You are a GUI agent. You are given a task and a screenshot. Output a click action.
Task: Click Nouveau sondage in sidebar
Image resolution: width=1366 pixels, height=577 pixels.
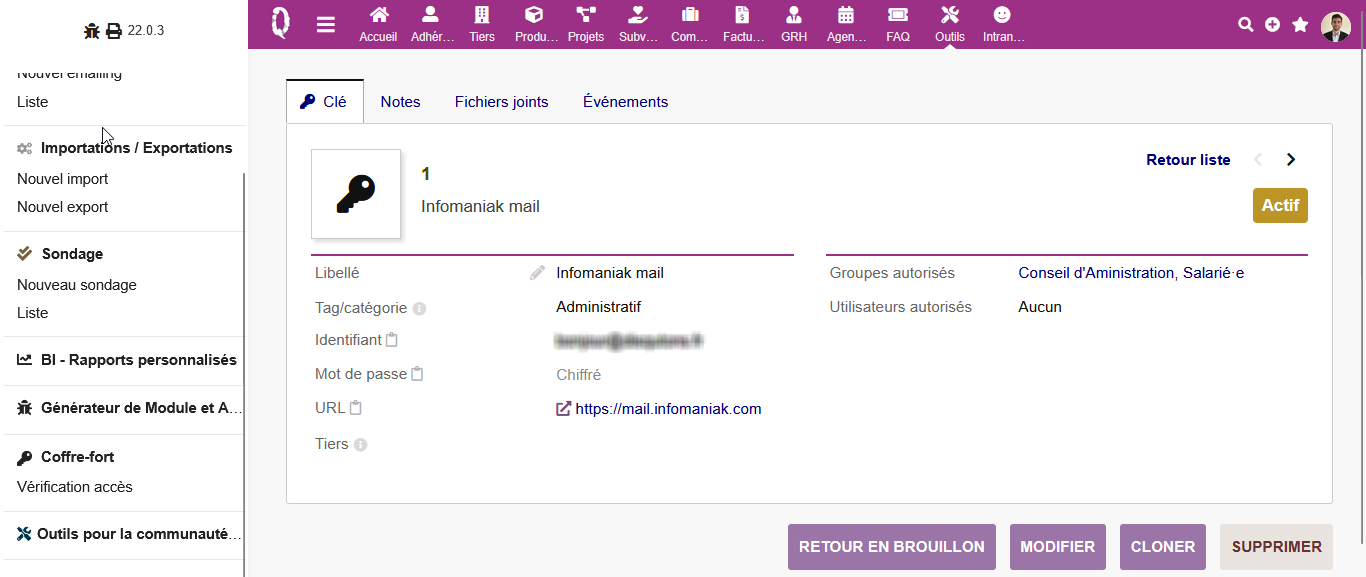point(77,285)
